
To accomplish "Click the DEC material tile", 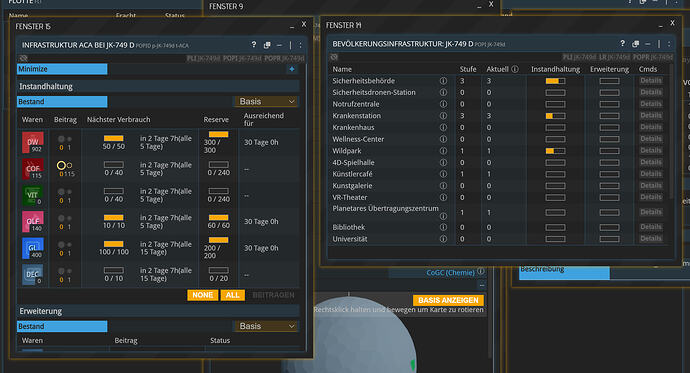I will click(33, 274).
